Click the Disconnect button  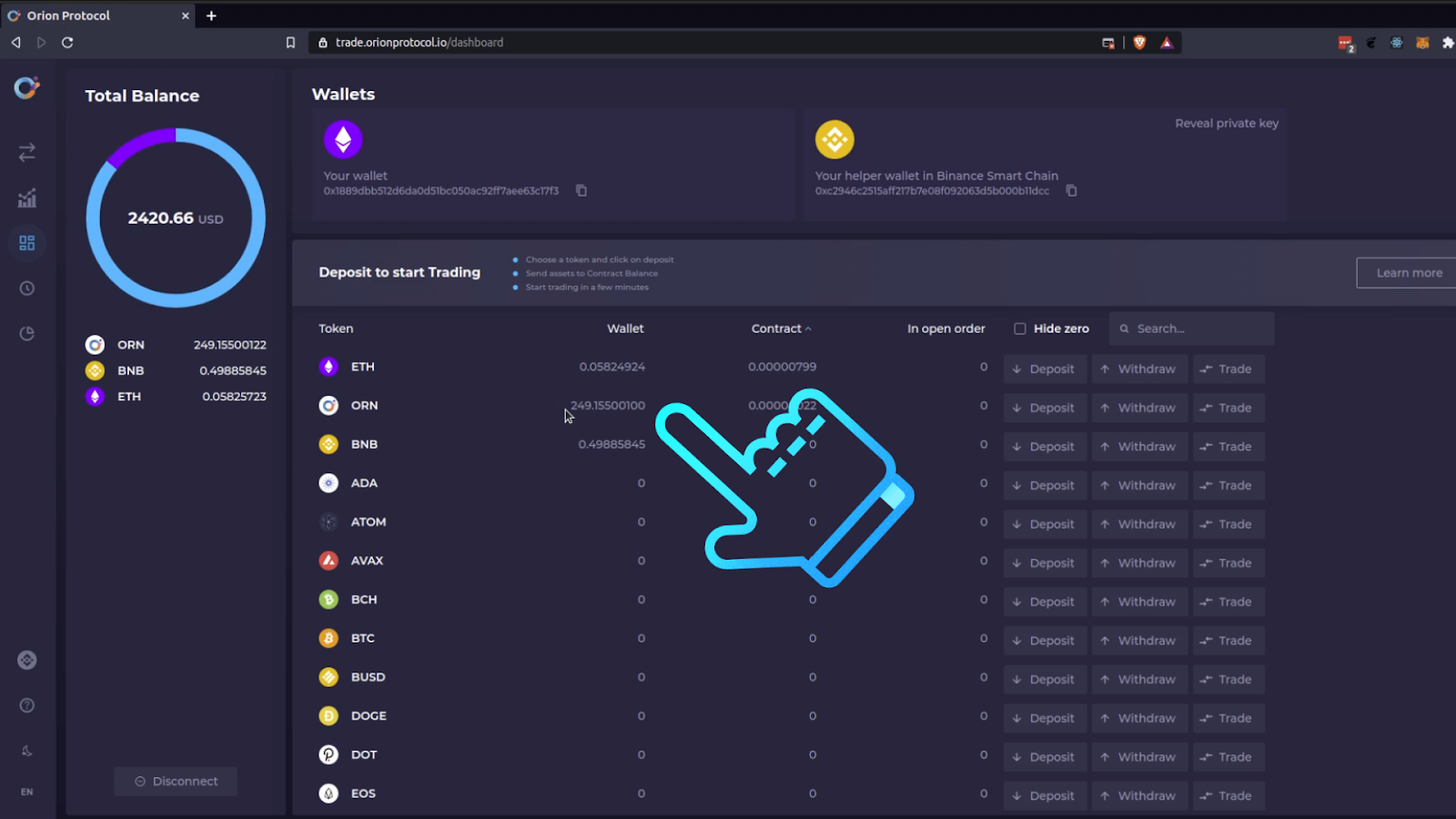coord(176,782)
